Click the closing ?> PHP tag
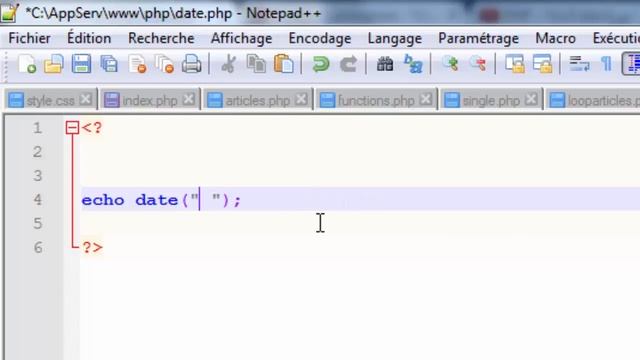 click(x=92, y=247)
